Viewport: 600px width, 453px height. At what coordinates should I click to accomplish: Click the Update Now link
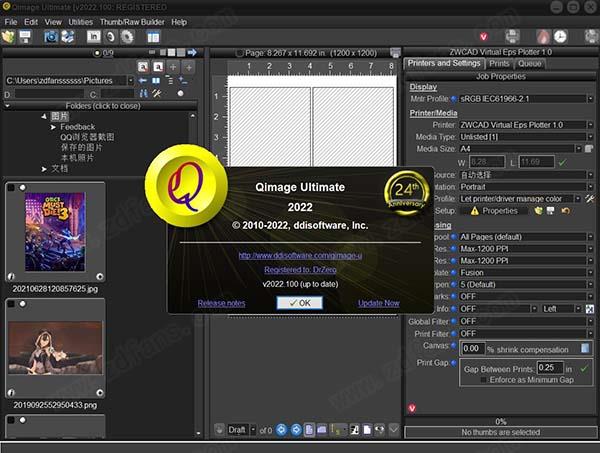(x=379, y=303)
